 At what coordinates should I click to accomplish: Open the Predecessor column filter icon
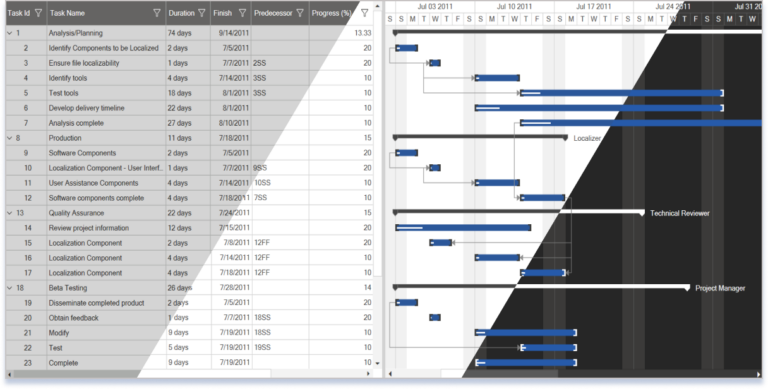pyautogui.click(x=300, y=13)
